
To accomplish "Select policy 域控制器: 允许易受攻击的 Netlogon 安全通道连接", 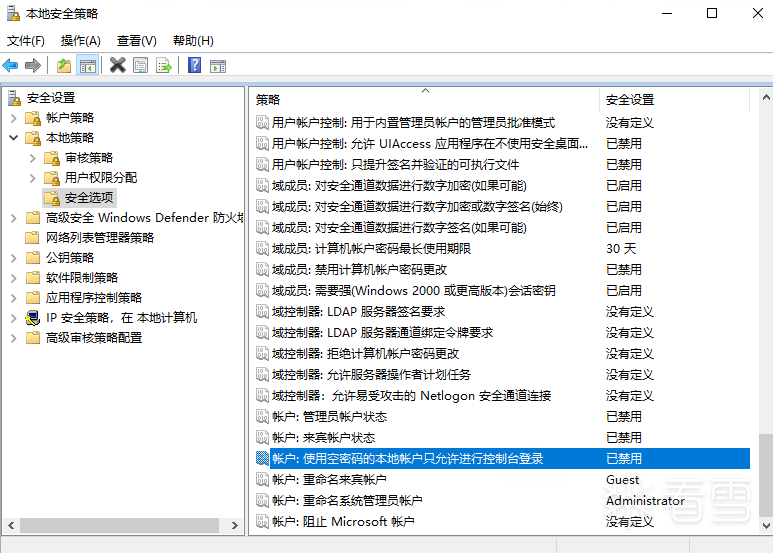I will tap(412, 396).
